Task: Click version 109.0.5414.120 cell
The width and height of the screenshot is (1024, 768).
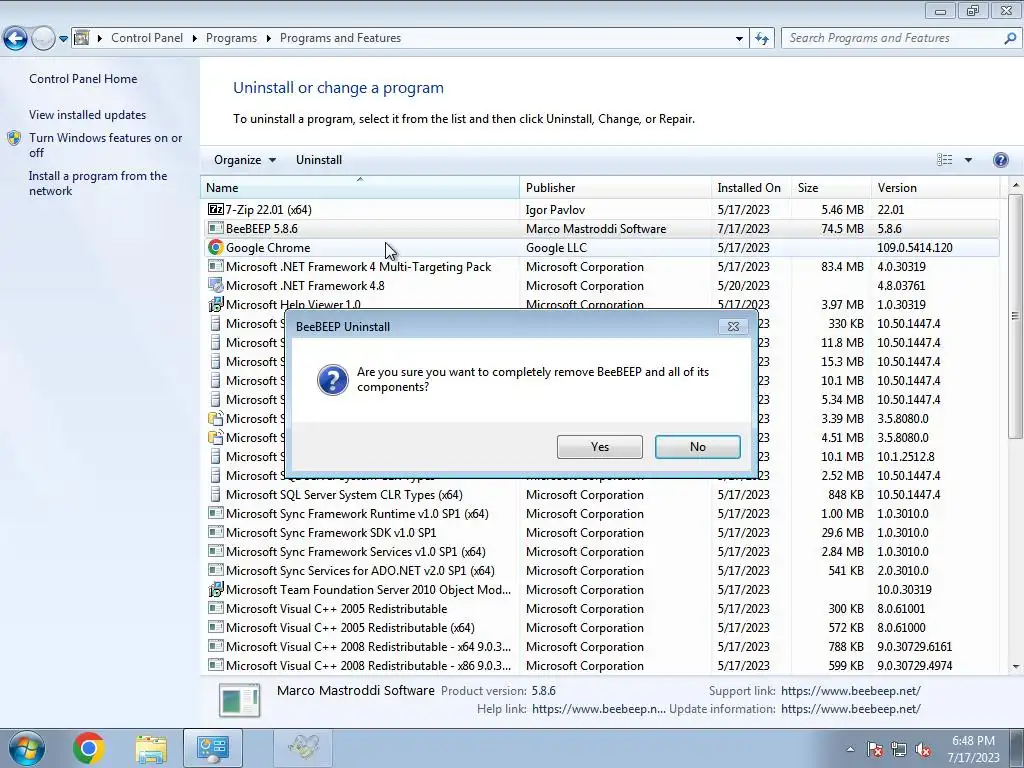Action: pyautogui.click(x=914, y=248)
